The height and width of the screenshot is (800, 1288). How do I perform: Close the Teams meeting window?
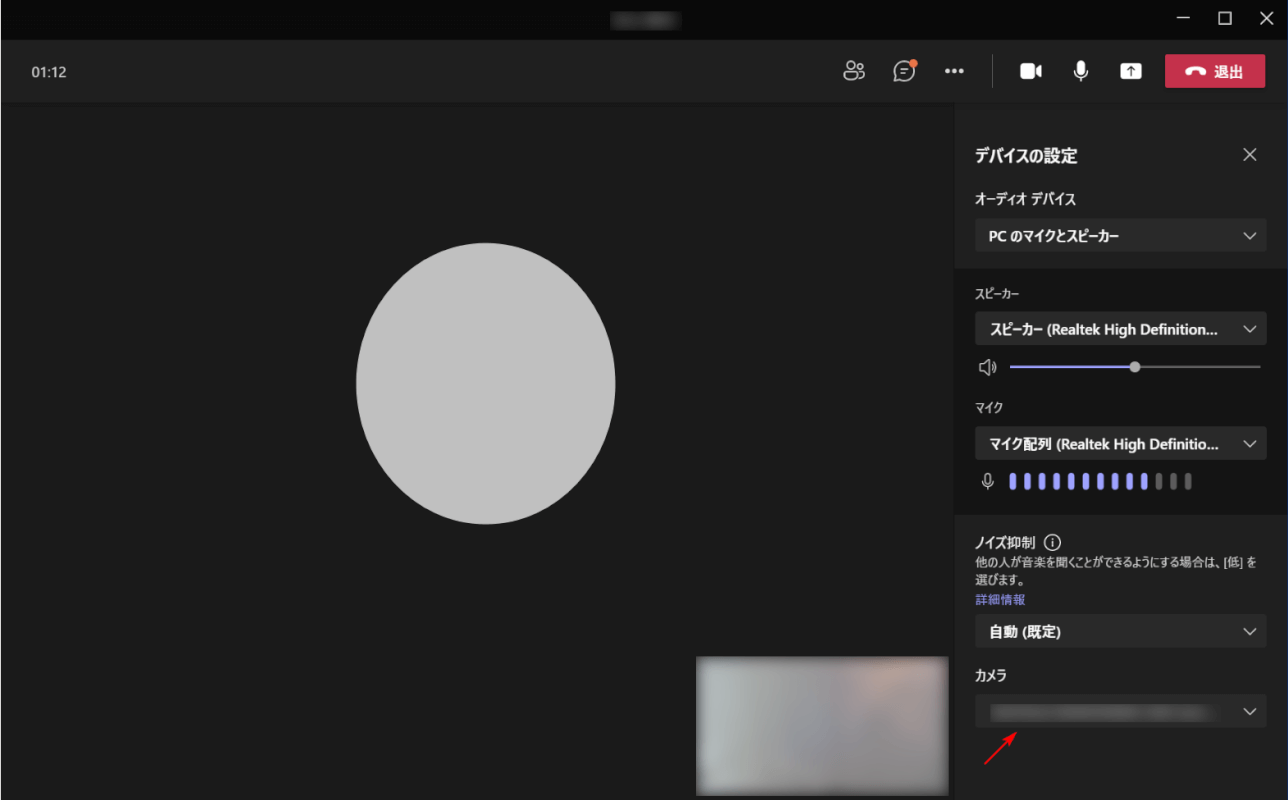(x=1266, y=18)
